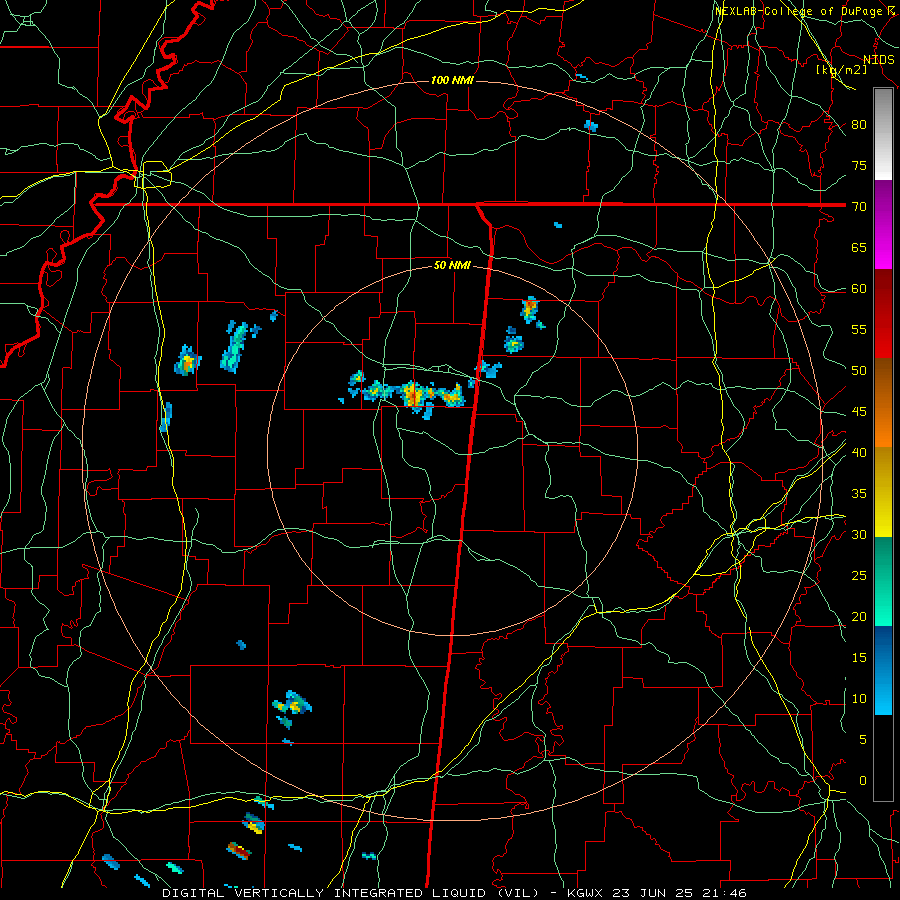Image resolution: width=900 pixels, height=900 pixels.
Task: Select the green segment of the VIL color bar
Action: click(x=883, y=581)
